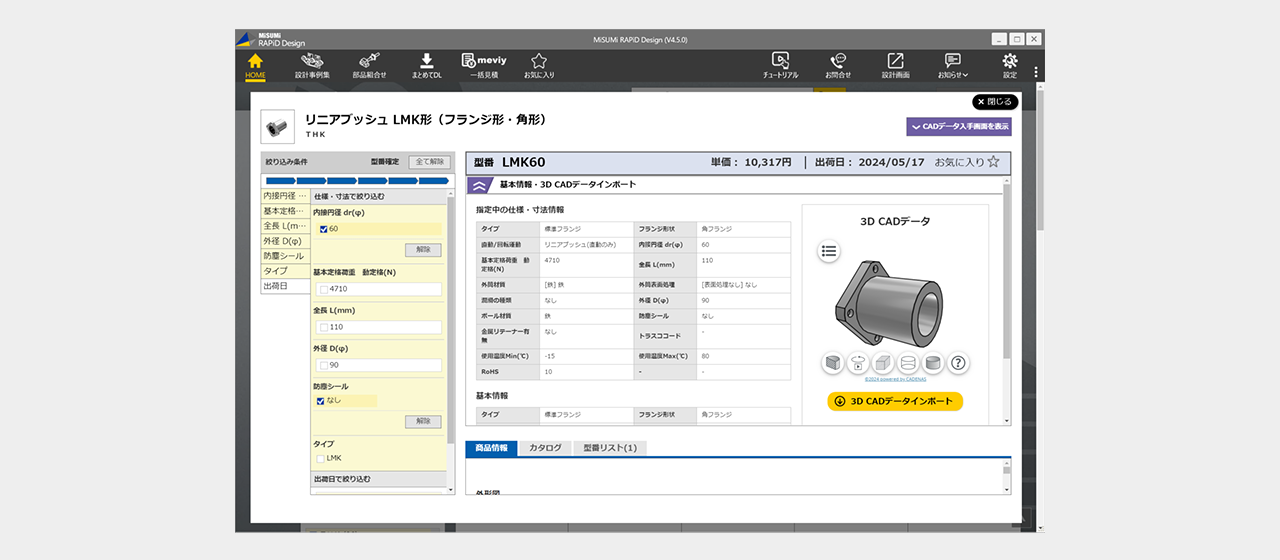
Task: Click the product thumbnail image
Action: [x=278, y=127]
